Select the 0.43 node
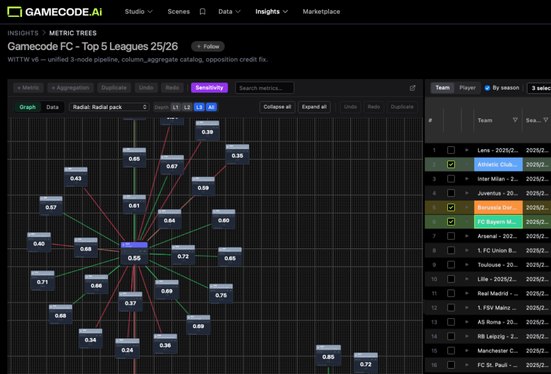 coord(76,177)
